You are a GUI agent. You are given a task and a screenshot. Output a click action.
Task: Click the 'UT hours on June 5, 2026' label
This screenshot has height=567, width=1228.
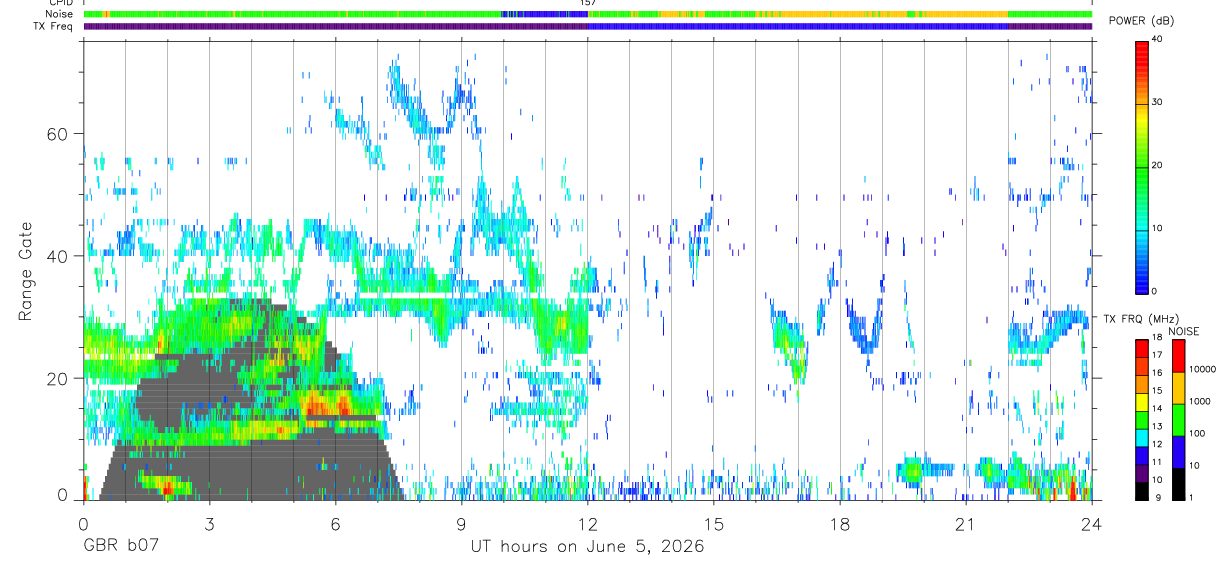point(587,547)
